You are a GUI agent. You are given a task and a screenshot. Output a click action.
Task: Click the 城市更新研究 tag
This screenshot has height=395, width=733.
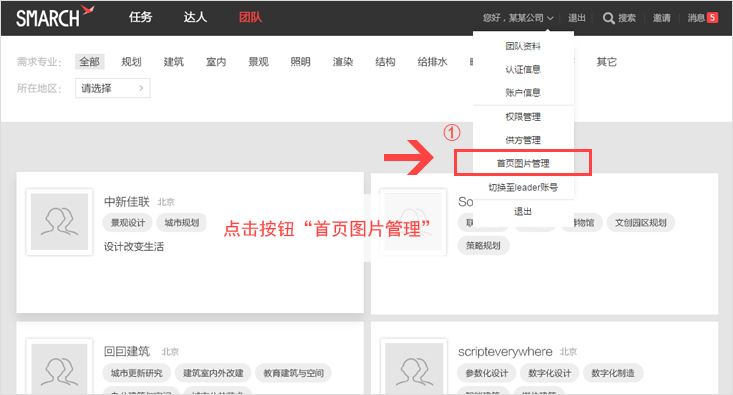tap(137, 373)
